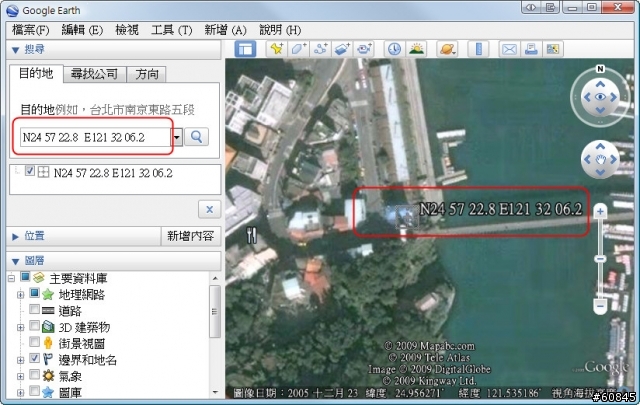Switch planet view via Saturn icon

[447, 49]
